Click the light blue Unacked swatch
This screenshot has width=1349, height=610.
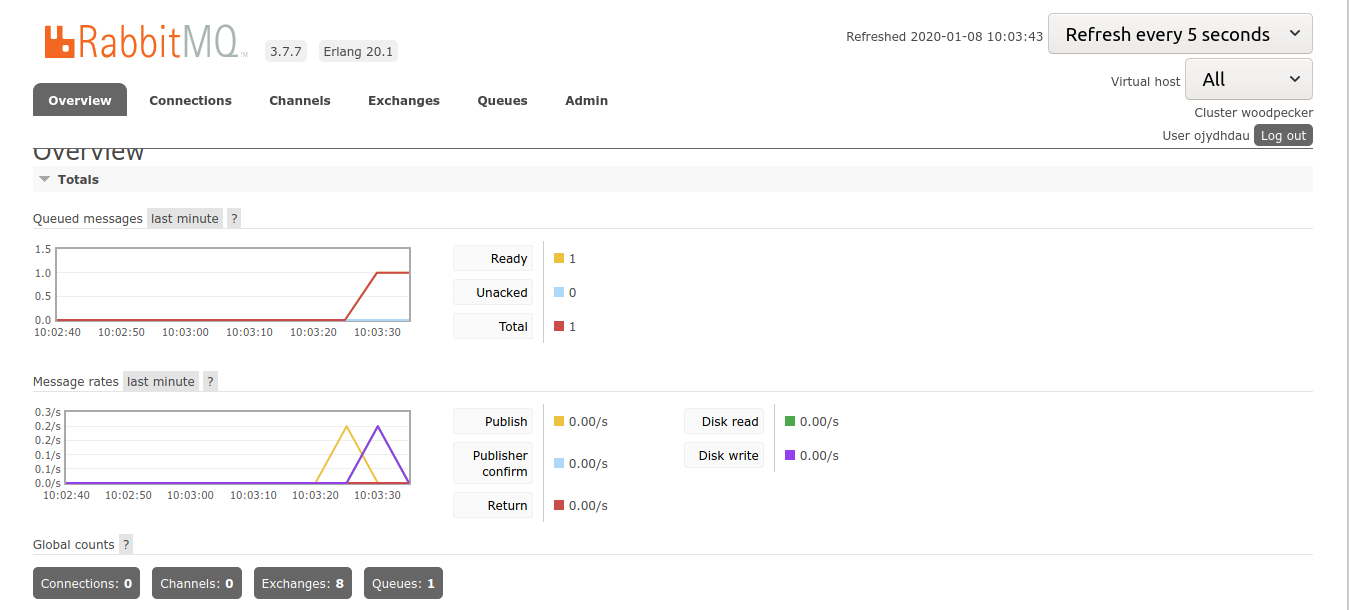click(559, 292)
